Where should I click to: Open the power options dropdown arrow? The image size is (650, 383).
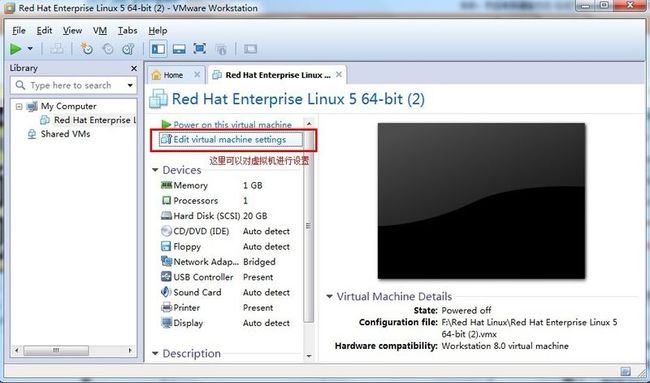[x=30, y=49]
